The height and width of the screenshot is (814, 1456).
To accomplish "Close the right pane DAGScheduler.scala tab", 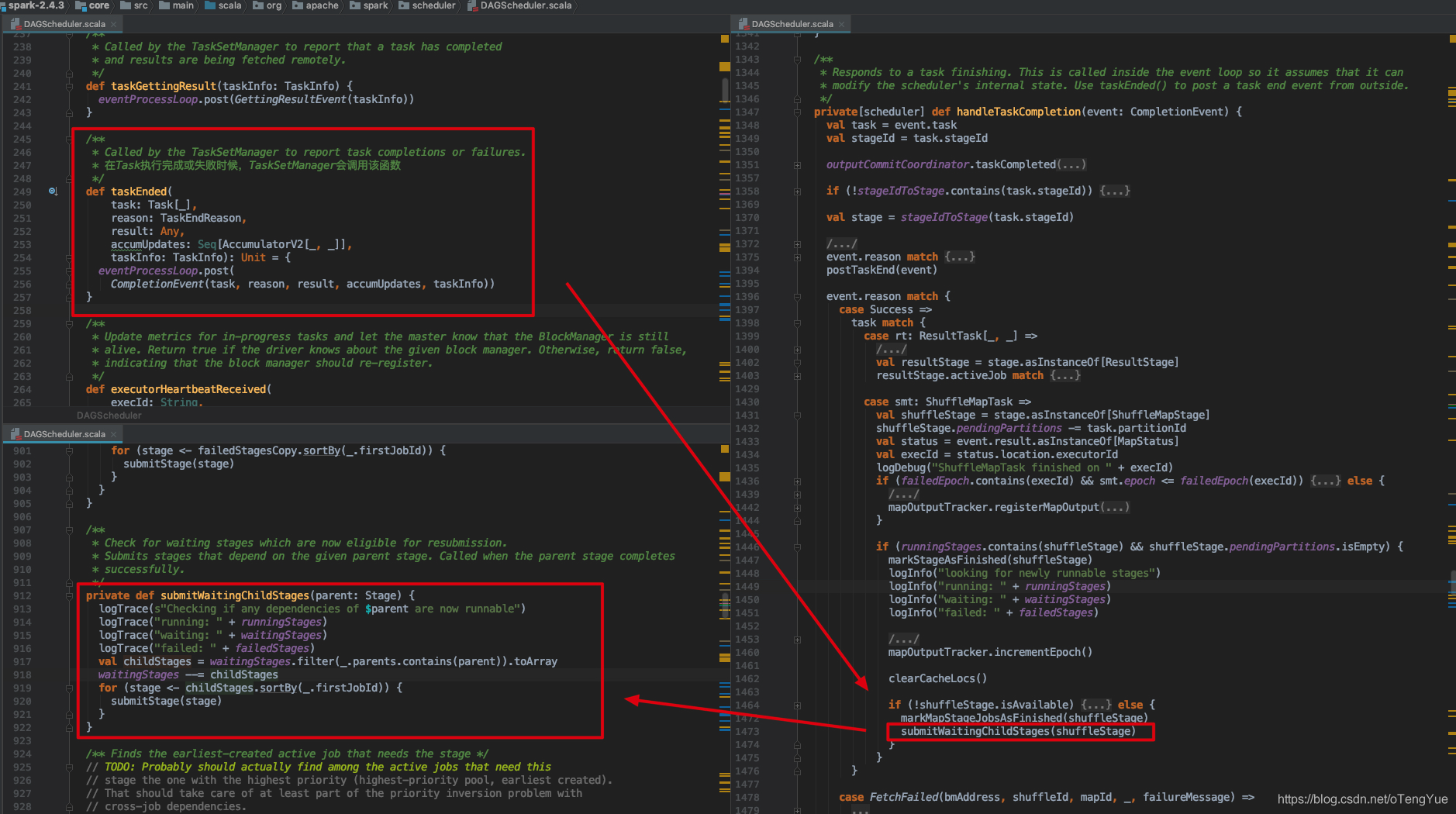I will click(x=841, y=24).
